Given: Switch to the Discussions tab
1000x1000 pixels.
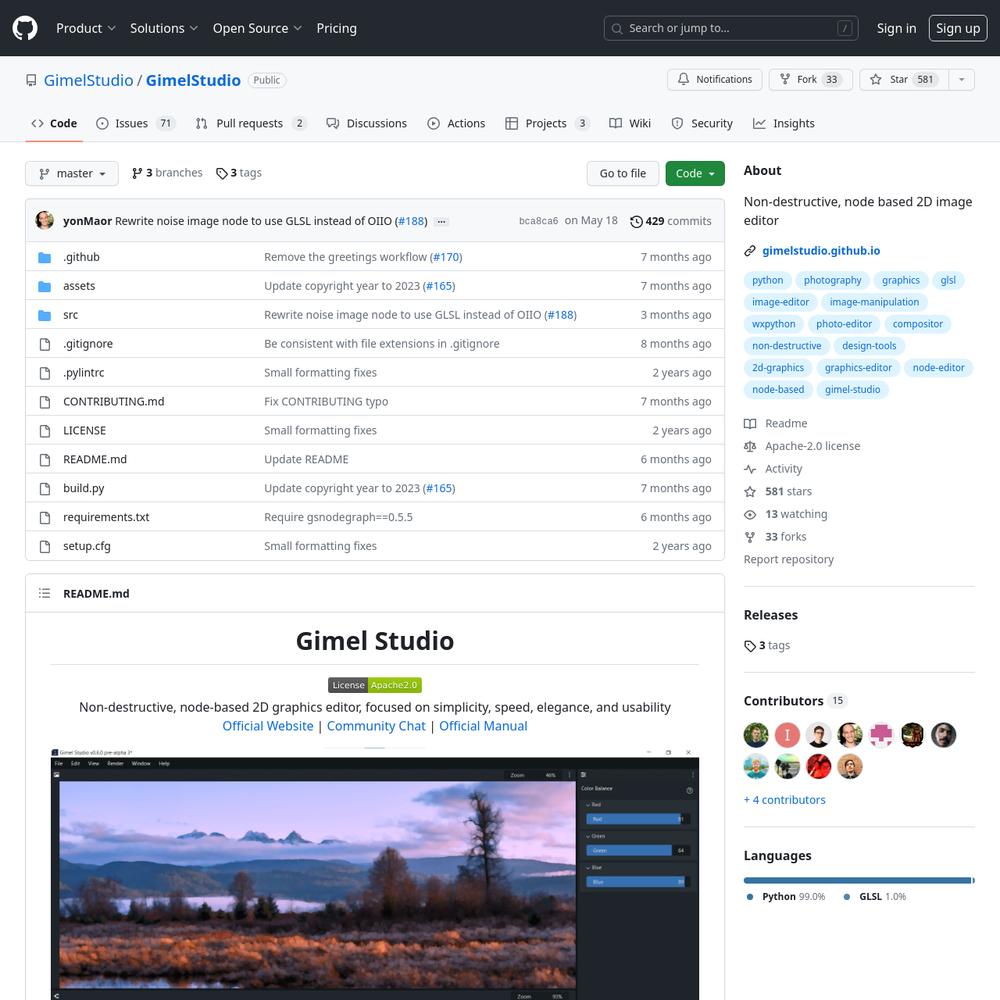Looking at the screenshot, I should [x=366, y=123].
